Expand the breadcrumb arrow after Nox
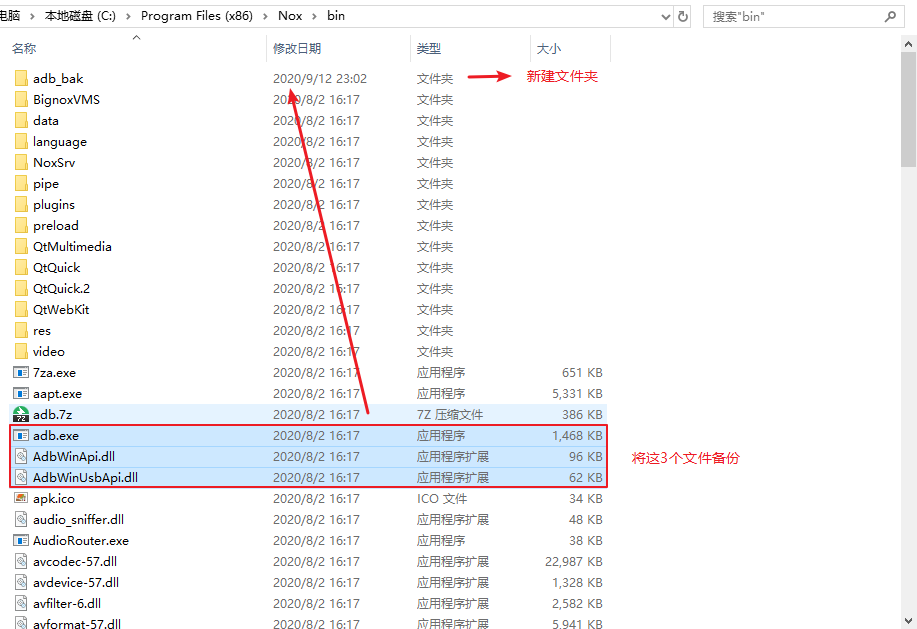917x629 pixels. (x=316, y=15)
